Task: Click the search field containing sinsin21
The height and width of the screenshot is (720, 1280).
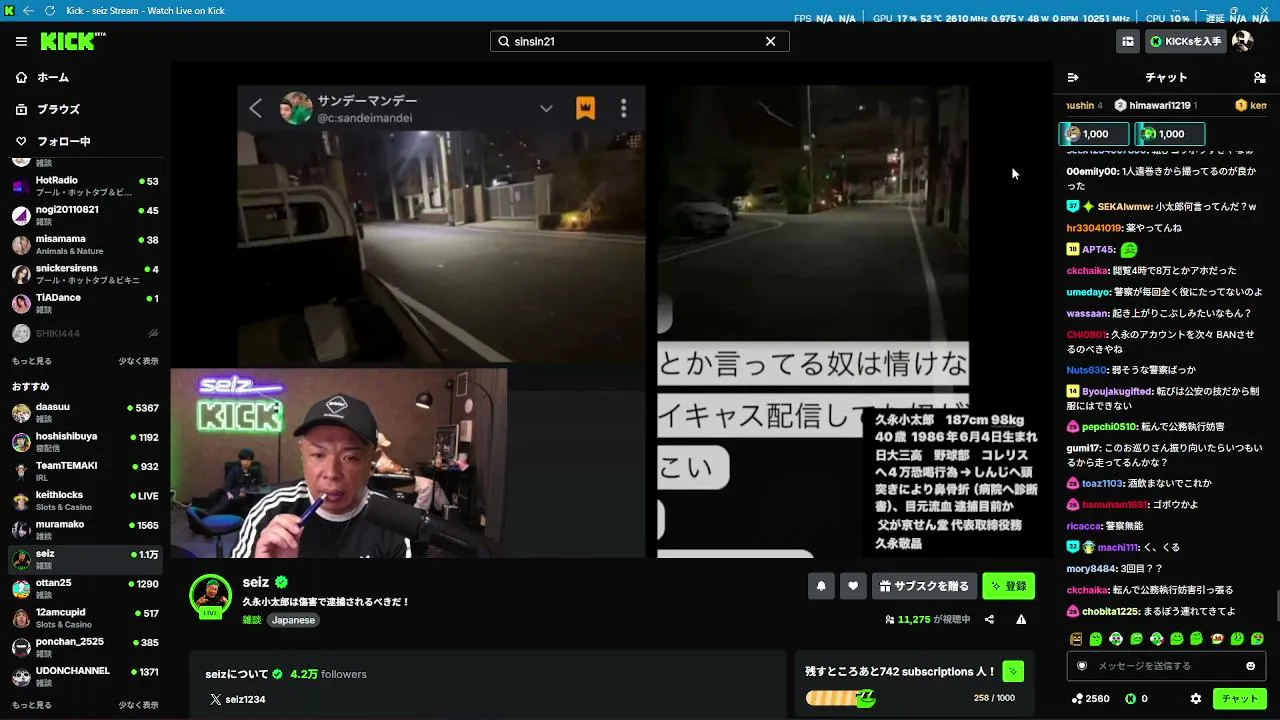Action: (640, 41)
